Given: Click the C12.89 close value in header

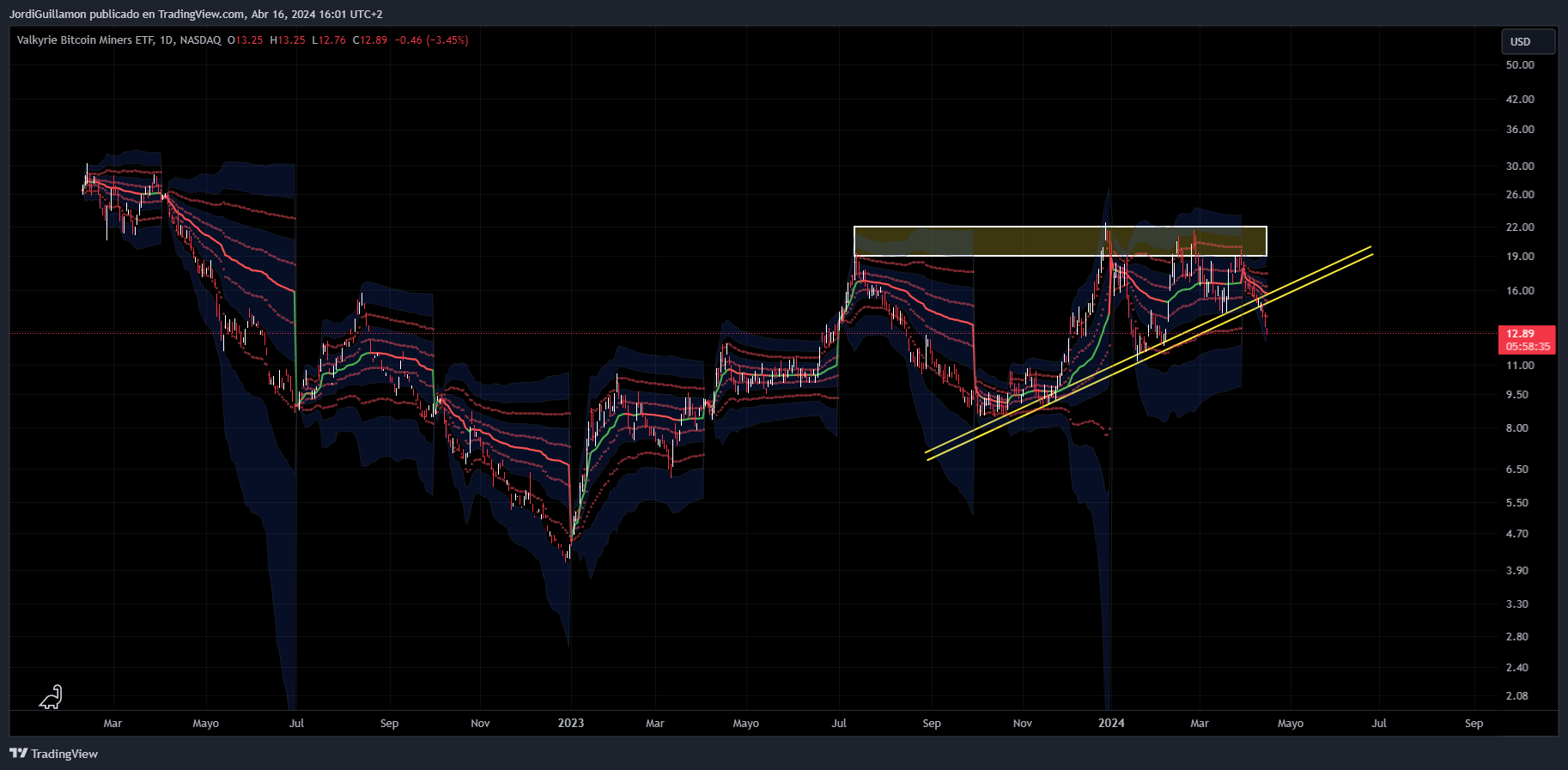Looking at the screenshot, I should [370, 40].
